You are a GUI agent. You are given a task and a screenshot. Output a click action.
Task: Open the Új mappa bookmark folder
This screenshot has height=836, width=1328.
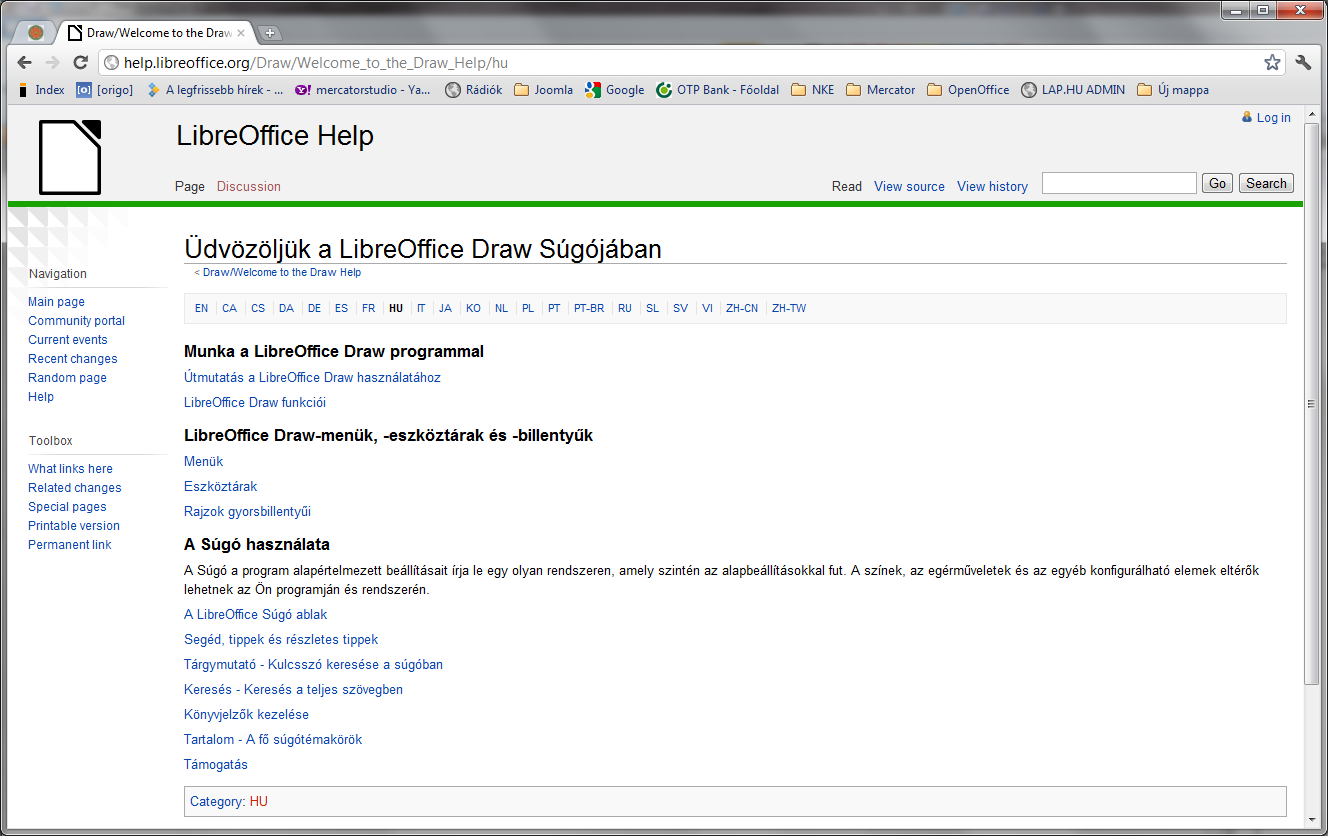point(1173,90)
